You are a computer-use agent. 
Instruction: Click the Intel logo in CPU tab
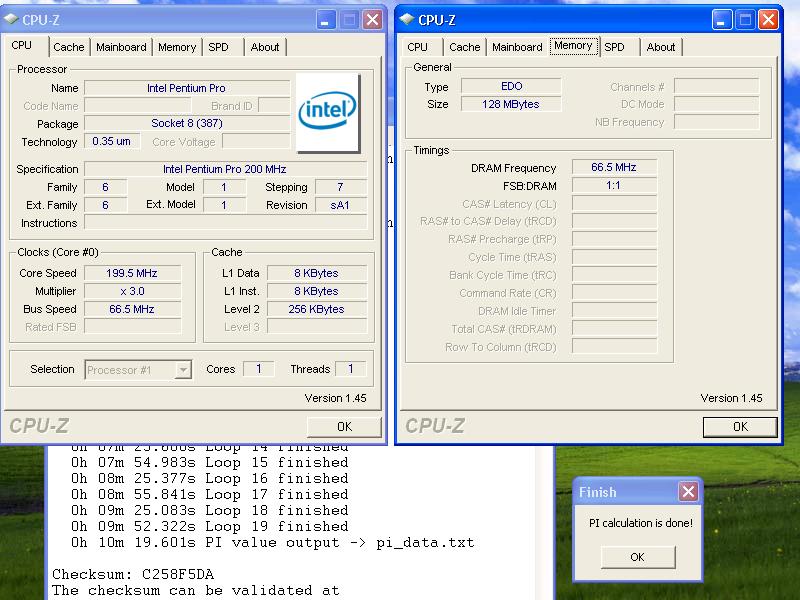[x=328, y=112]
